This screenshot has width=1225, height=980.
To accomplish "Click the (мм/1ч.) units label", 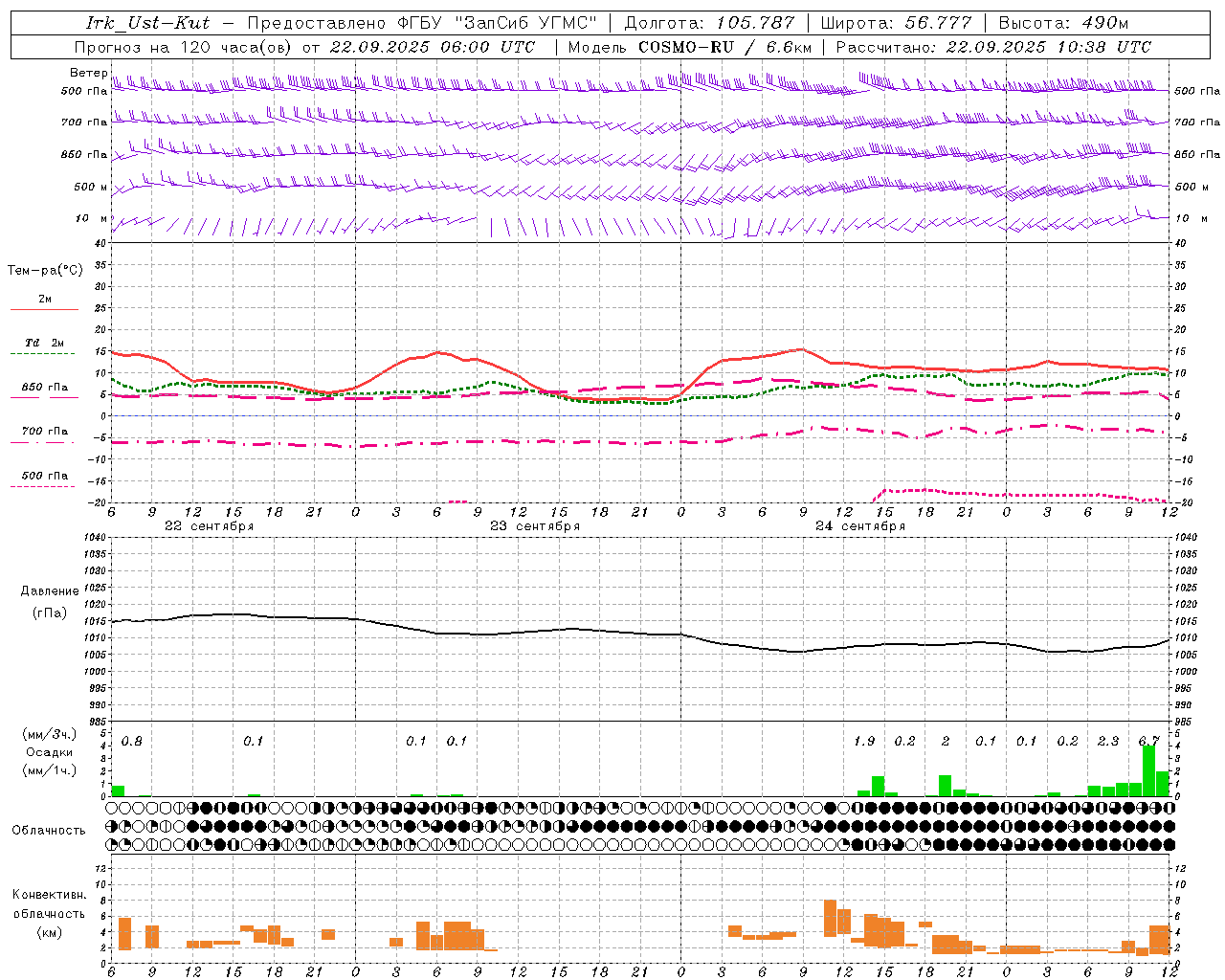I will click(50, 769).
